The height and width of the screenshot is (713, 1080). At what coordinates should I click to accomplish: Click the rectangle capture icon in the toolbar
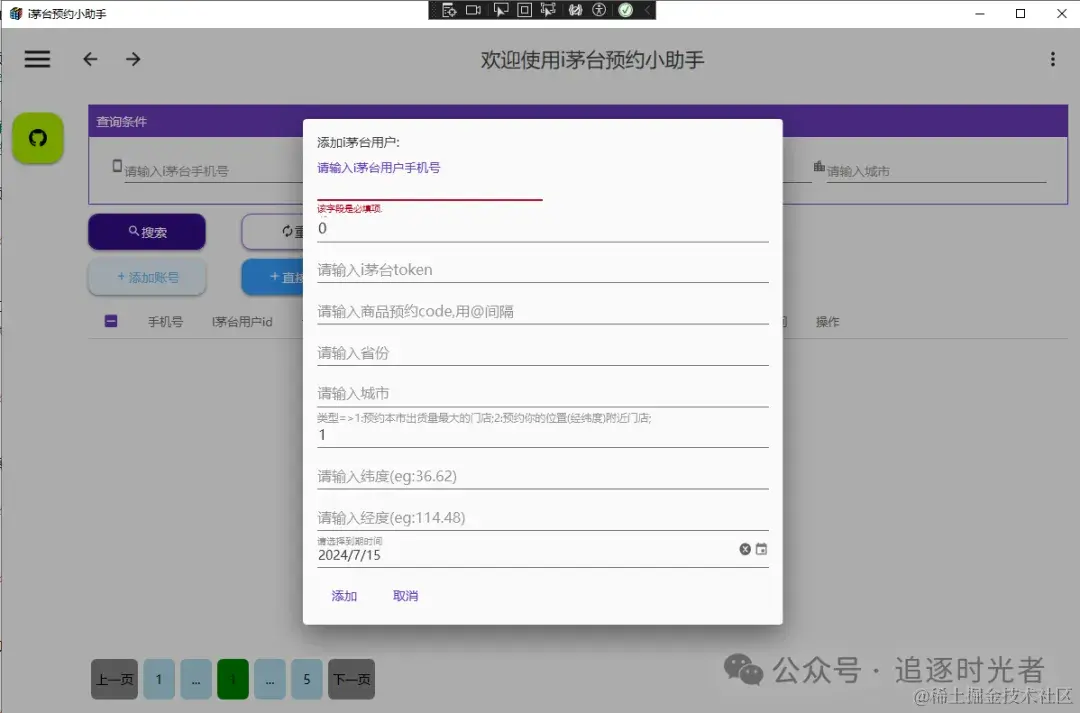point(525,11)
